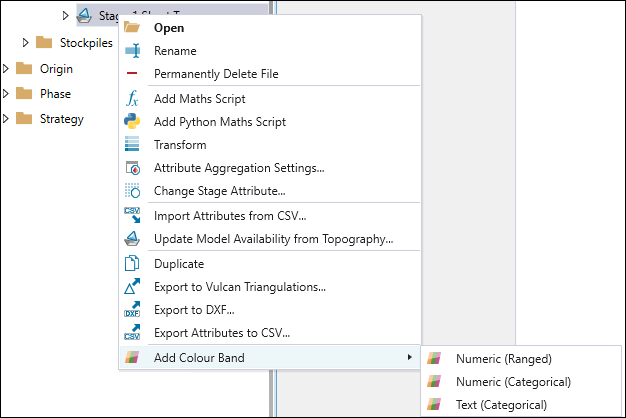Select the Strategy folder in tree
Viewport: 626px width, 418px height.
(x=61, y=119)
